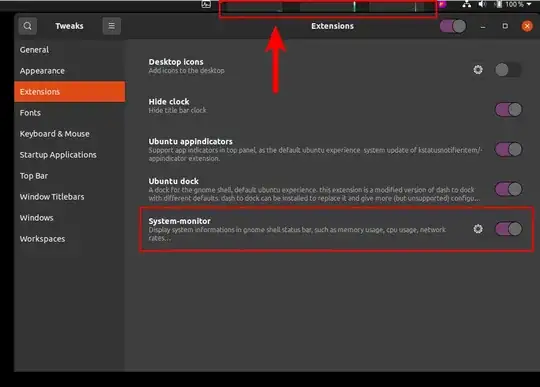This screenshot has height=387, width=540.
Task: Click the system monitor graphs in top bar
Action: click(x=328, y=7)
